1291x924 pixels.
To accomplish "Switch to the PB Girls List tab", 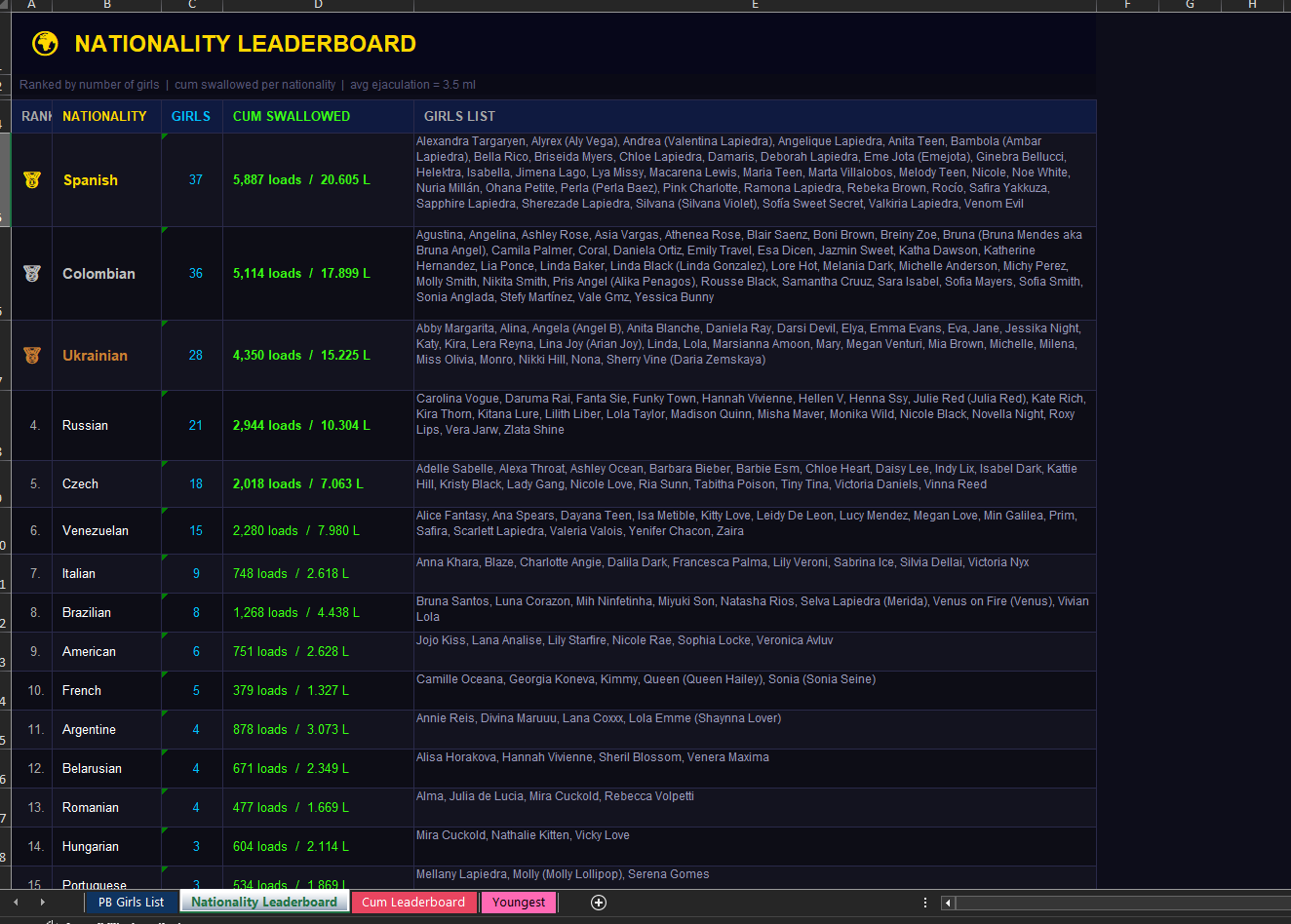I will pyautogui.click(x=131, y=903).
